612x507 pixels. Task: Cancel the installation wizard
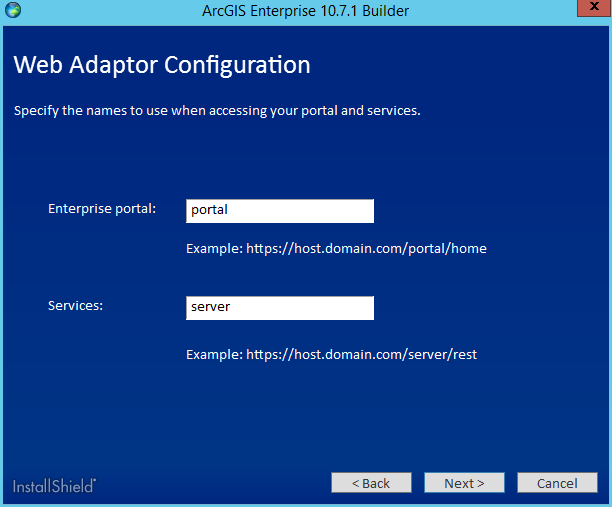[x=557, y=483]
